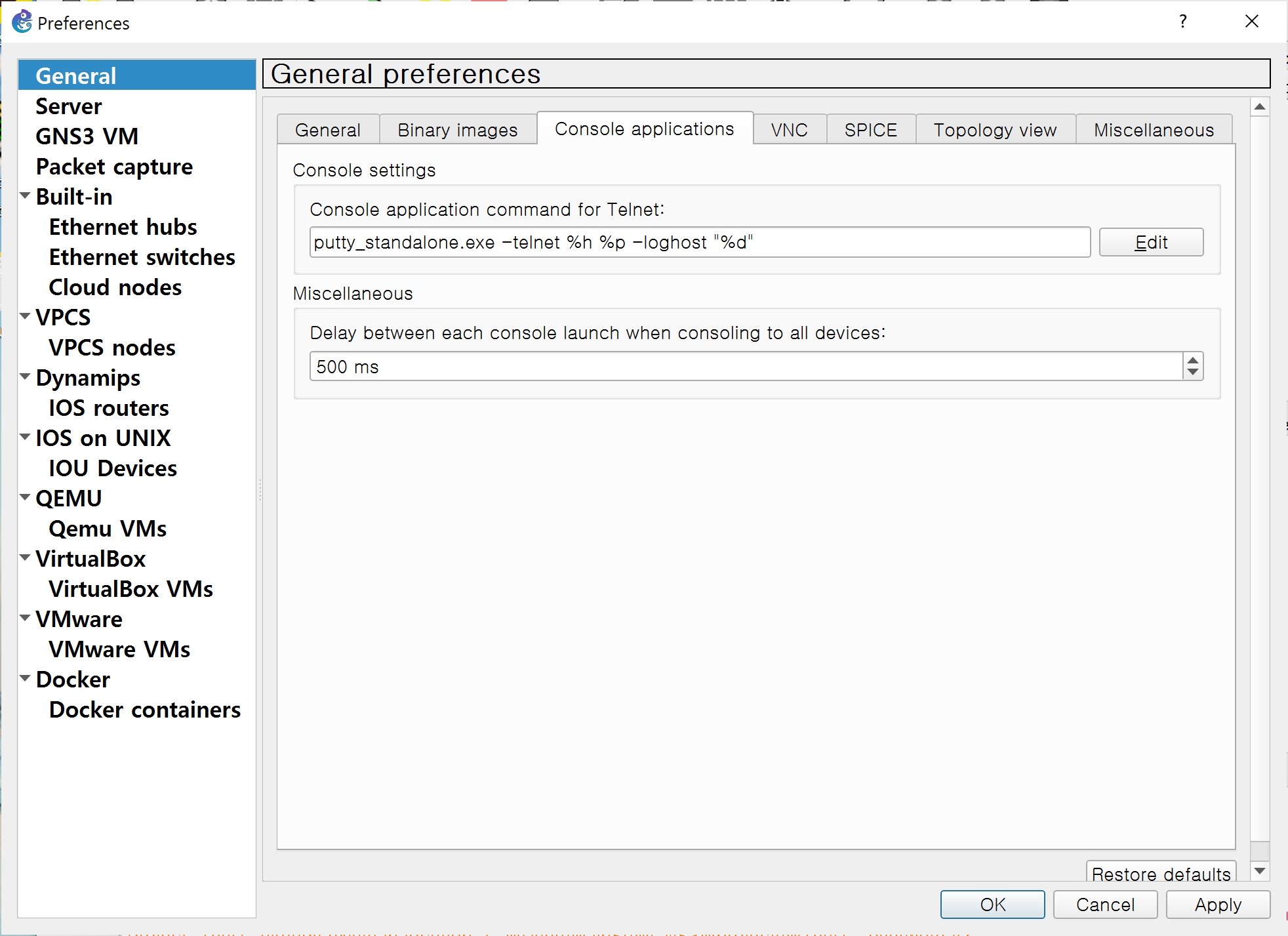Click into the Telnet console command field
Viewport: 1288px width, 936px height.
click(x=699, y=243)
